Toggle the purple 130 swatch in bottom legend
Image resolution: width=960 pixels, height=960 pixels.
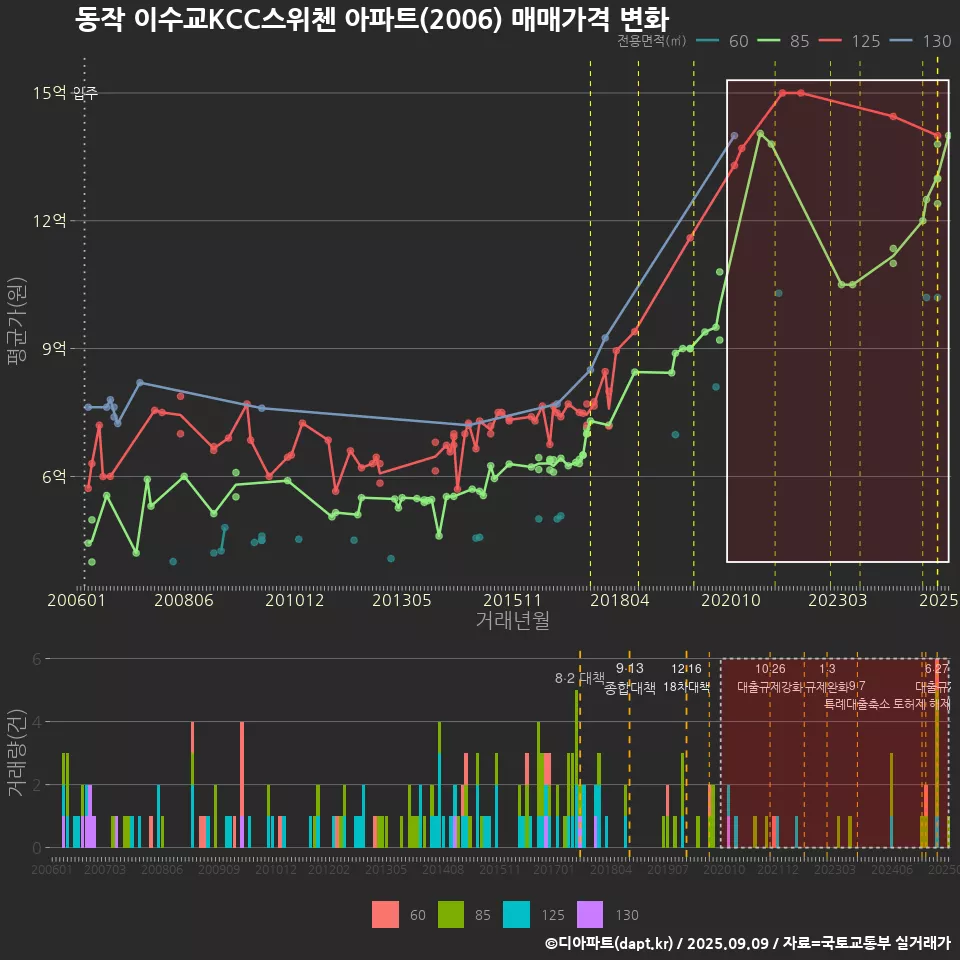pyautogui.click(x=592, y=914)
